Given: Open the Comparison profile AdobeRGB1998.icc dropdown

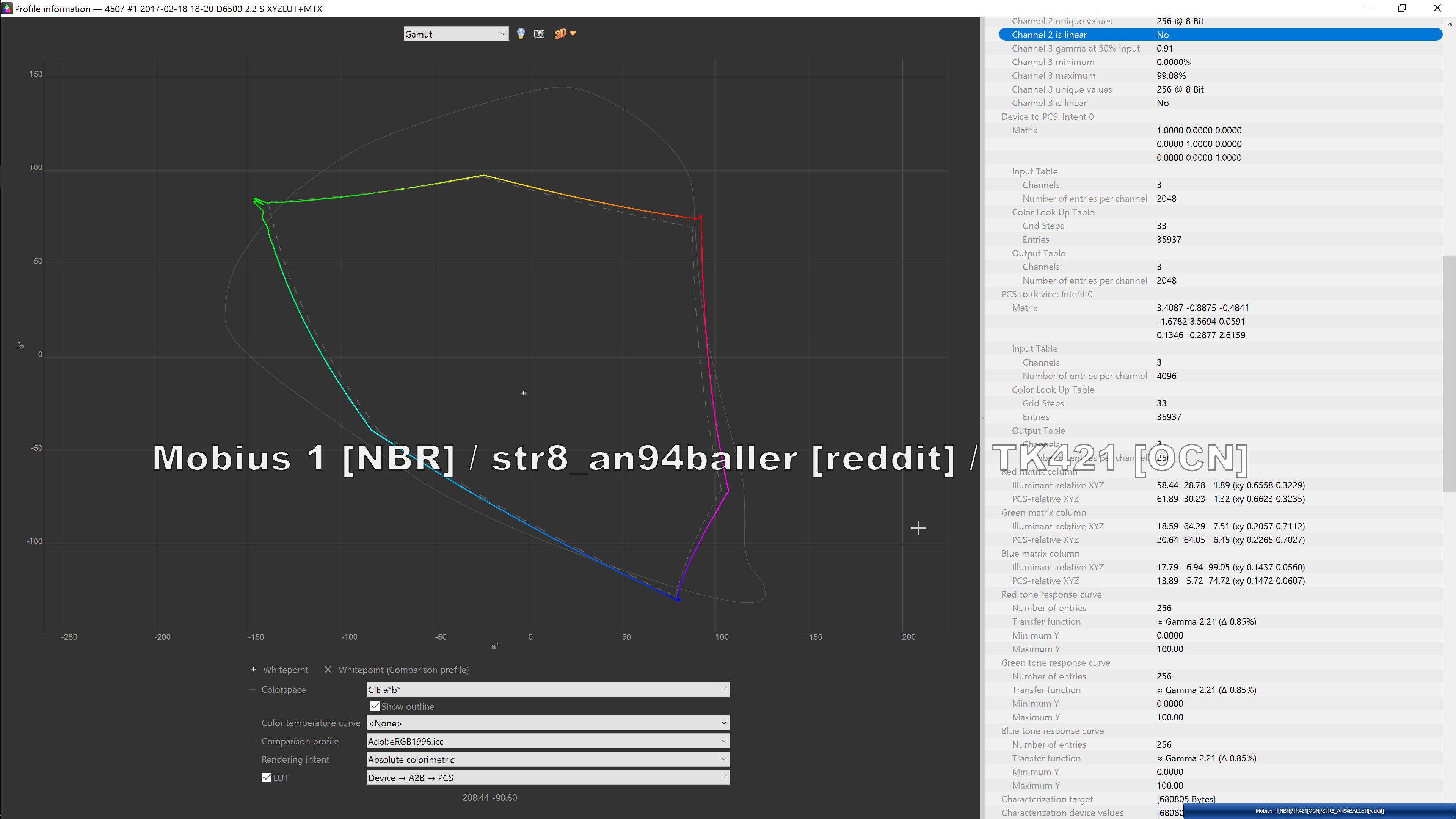Looking at the screenshot, I should click(x=548, y=741).
